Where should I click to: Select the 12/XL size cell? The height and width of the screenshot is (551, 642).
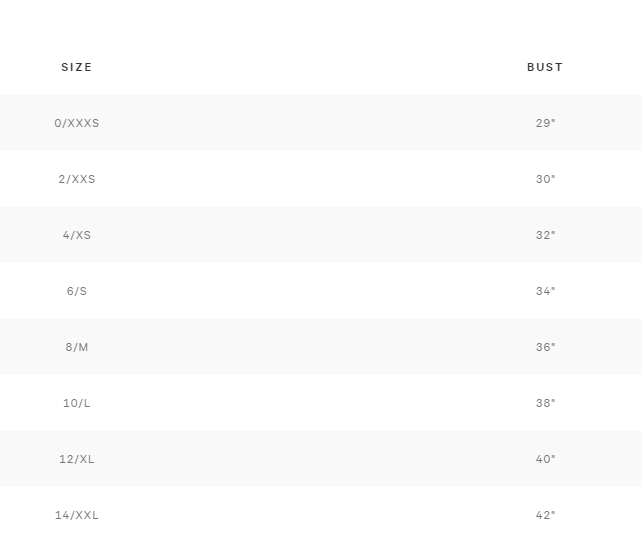[x=77, y=459]
